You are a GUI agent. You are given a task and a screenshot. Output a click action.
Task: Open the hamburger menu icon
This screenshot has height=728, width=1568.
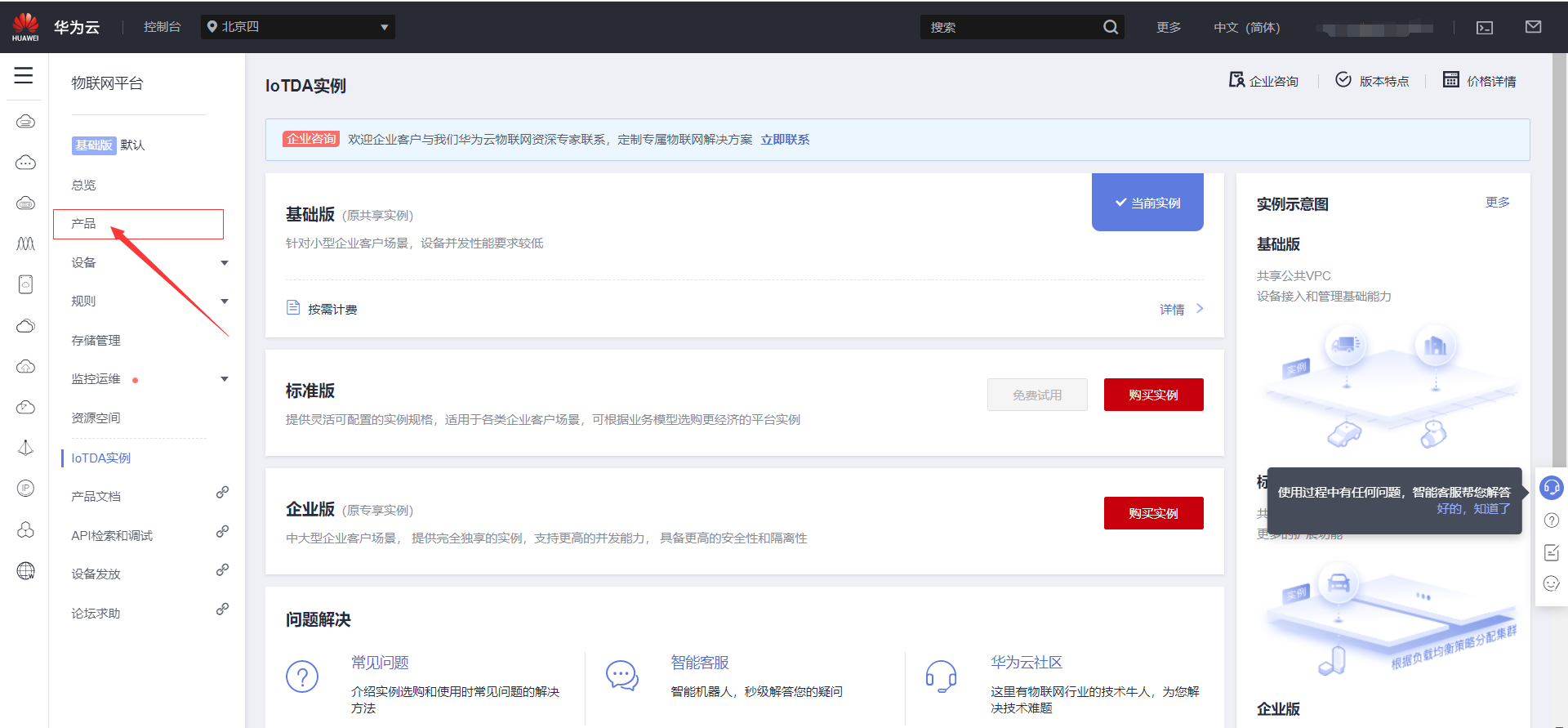coord(24,76)
